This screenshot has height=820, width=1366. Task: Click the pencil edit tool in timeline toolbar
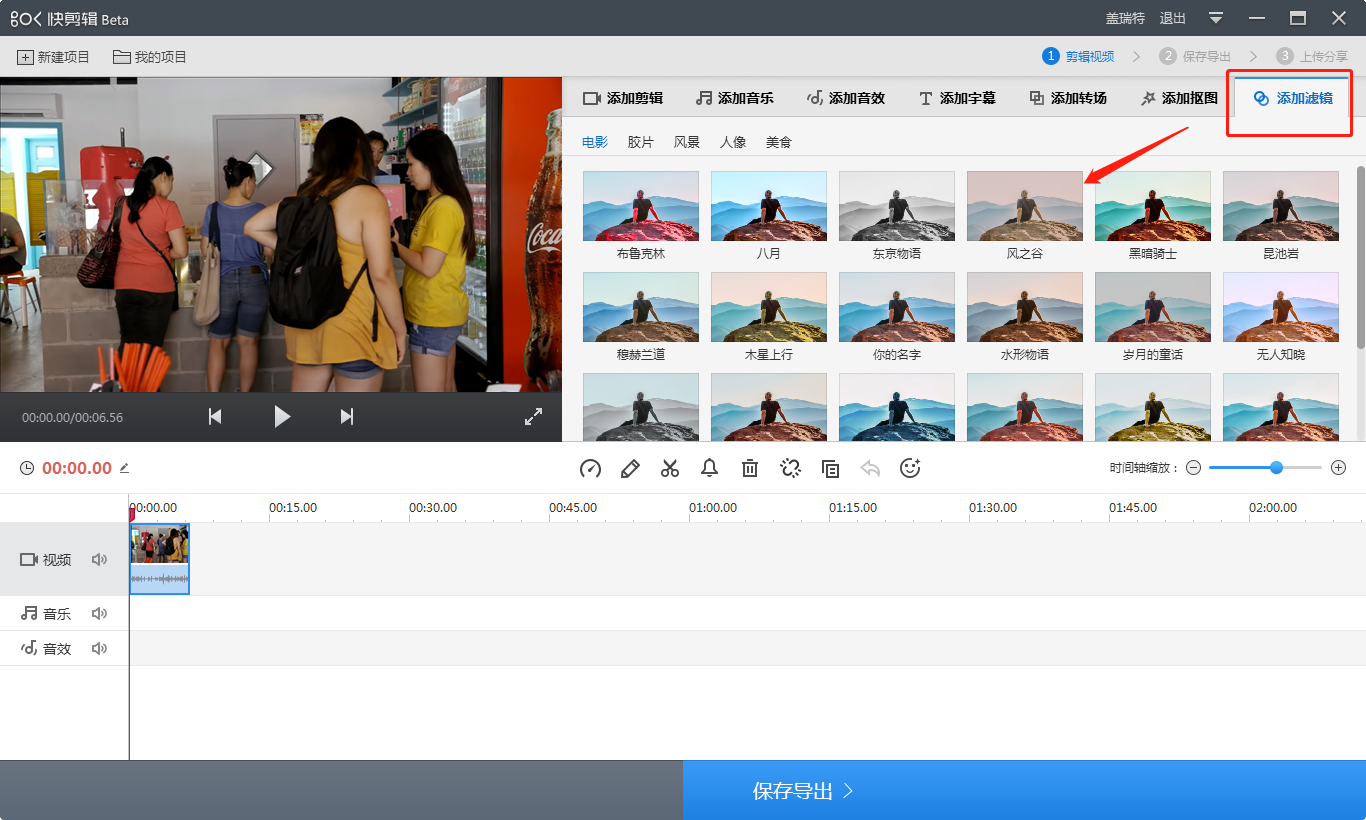click(630, 468)
